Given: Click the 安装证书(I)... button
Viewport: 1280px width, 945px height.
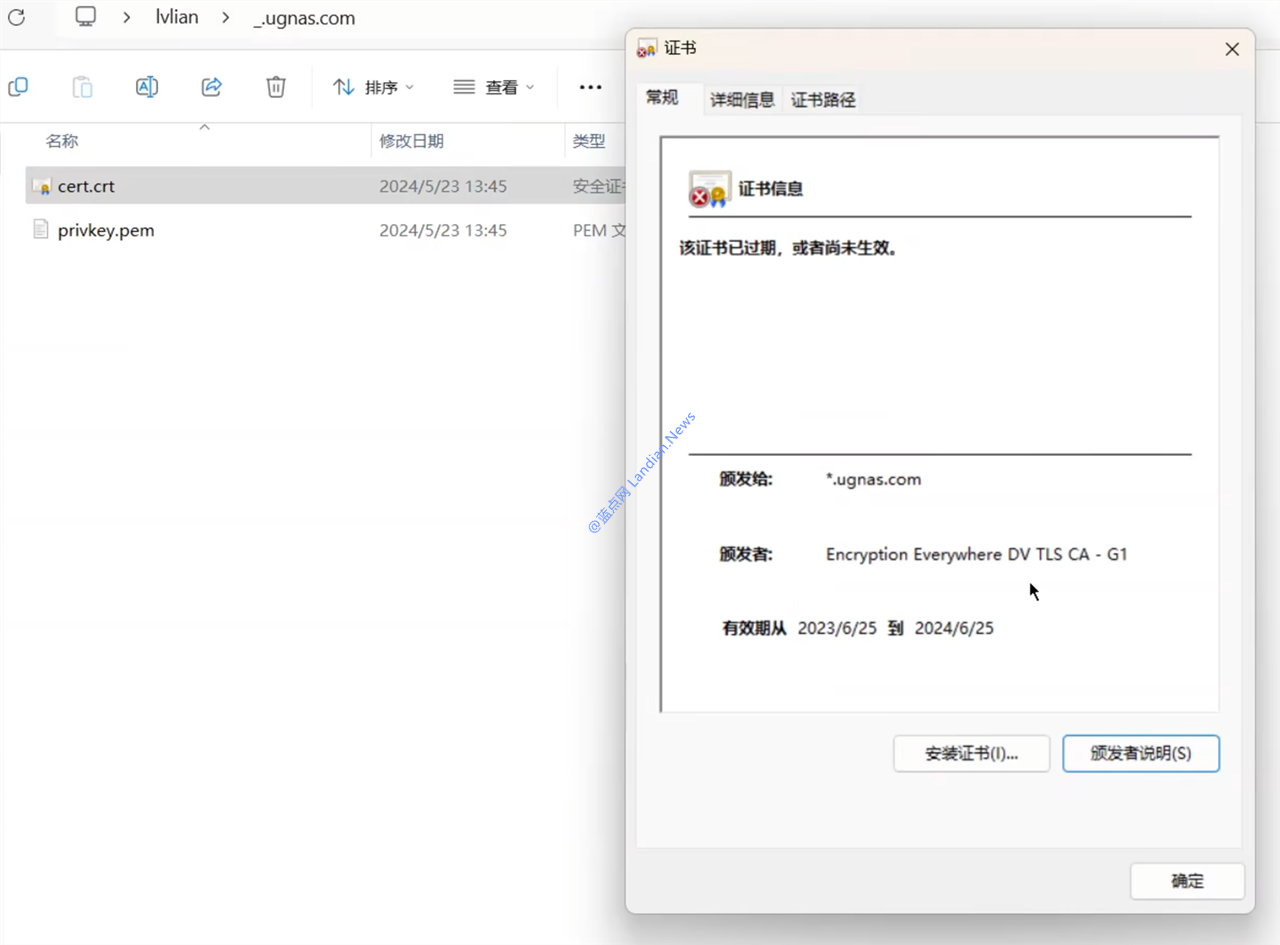Looking at the screenshot, I should 972,754.
